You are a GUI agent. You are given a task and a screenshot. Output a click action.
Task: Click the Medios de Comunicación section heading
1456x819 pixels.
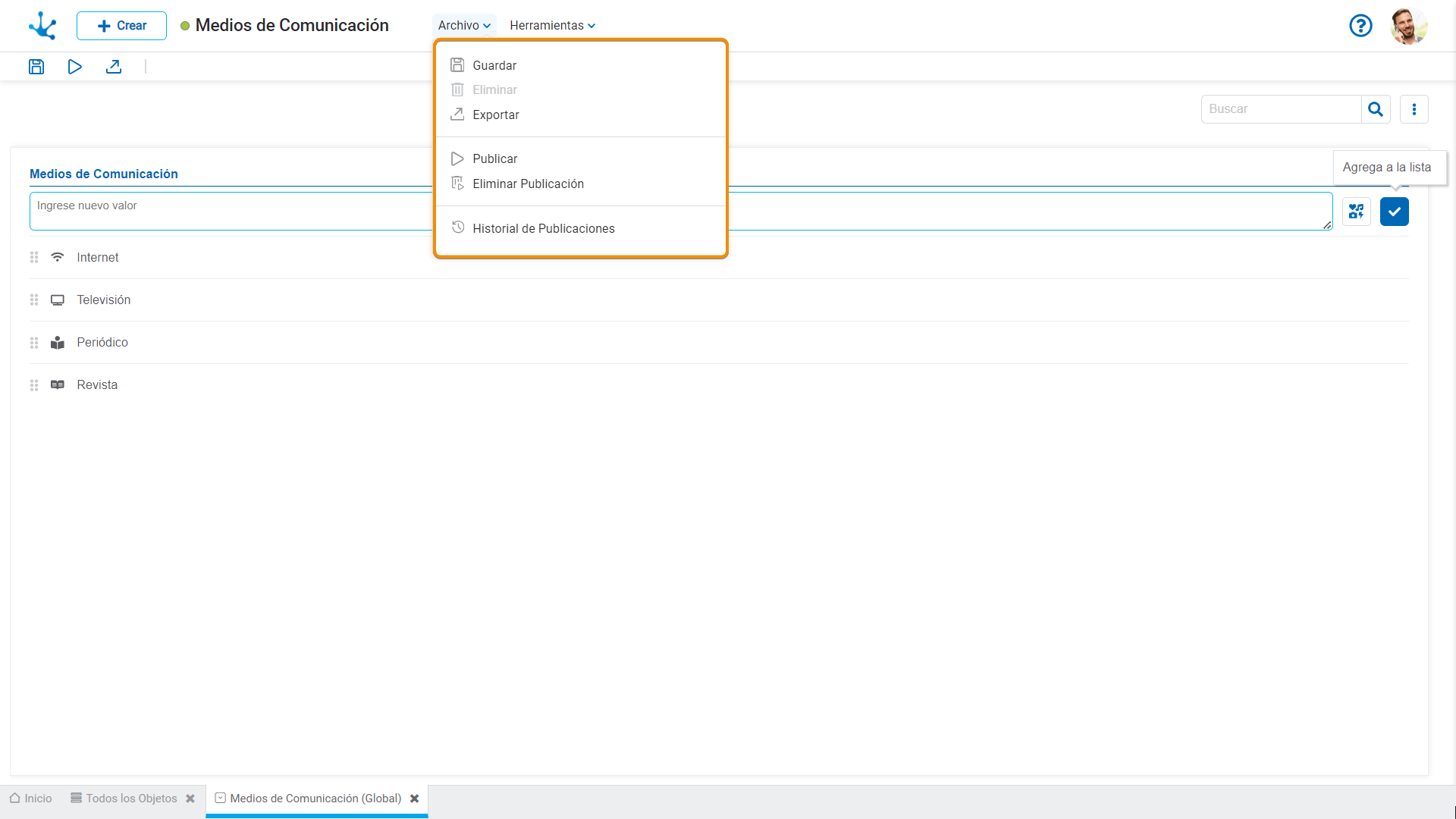tap(104, 174)
